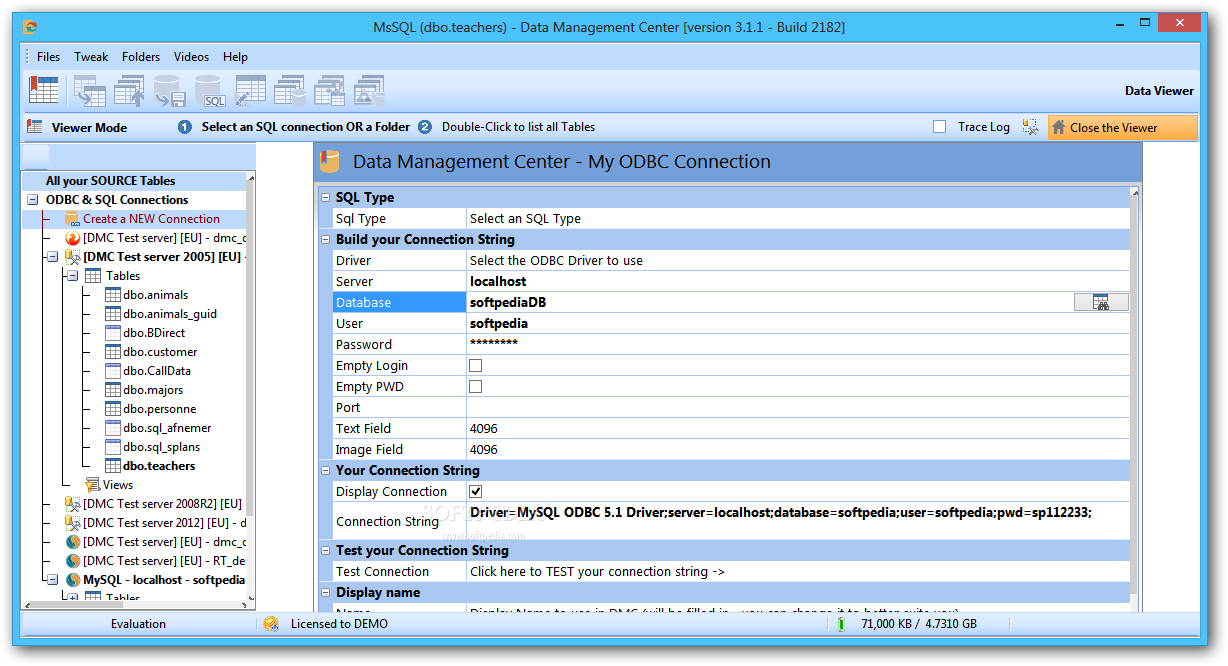
Task: Click the server icon of DMC Test server 2008R2
Action: click(x=73, y=504)
